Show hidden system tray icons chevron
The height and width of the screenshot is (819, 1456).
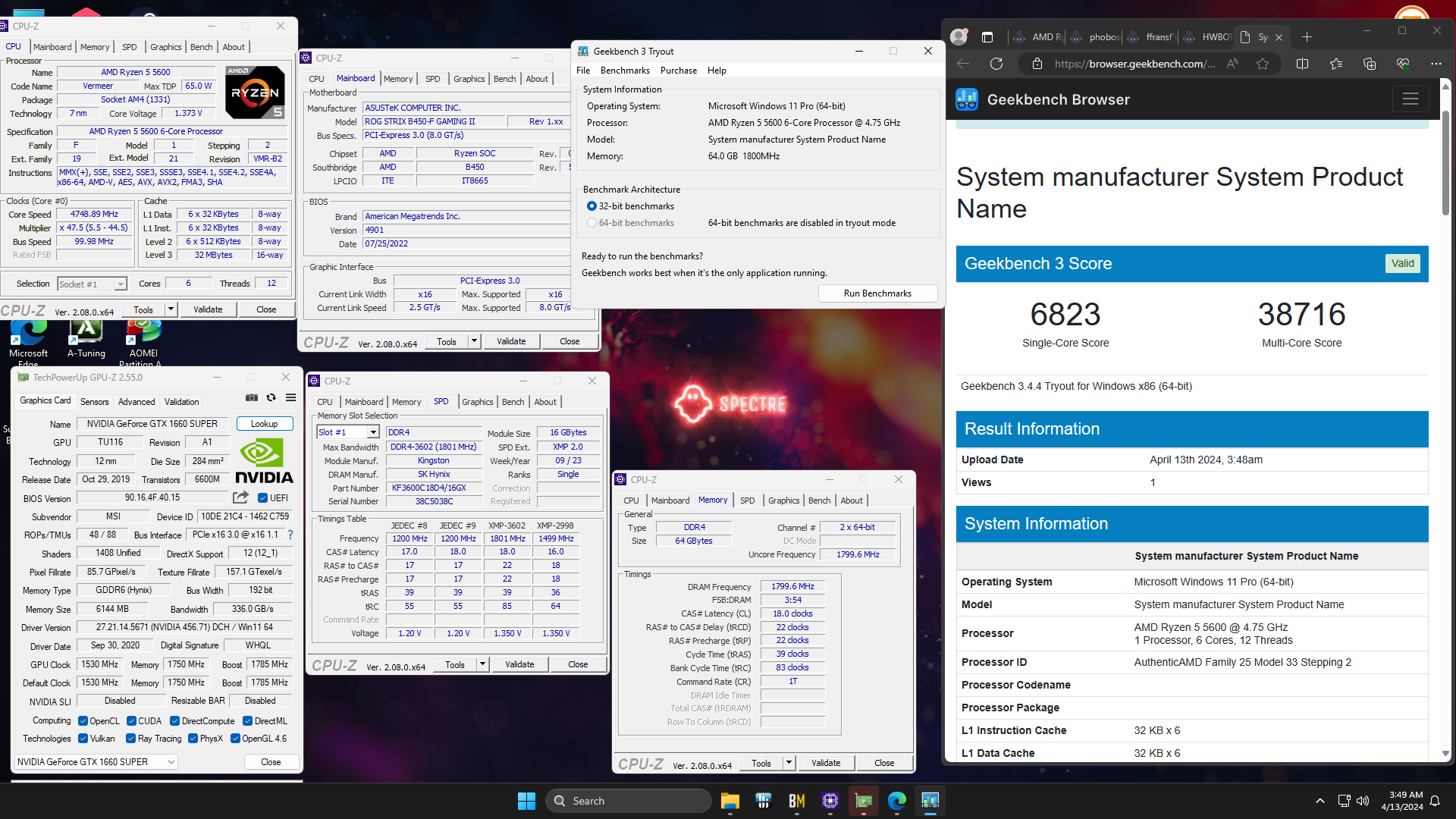[1320, 801]
